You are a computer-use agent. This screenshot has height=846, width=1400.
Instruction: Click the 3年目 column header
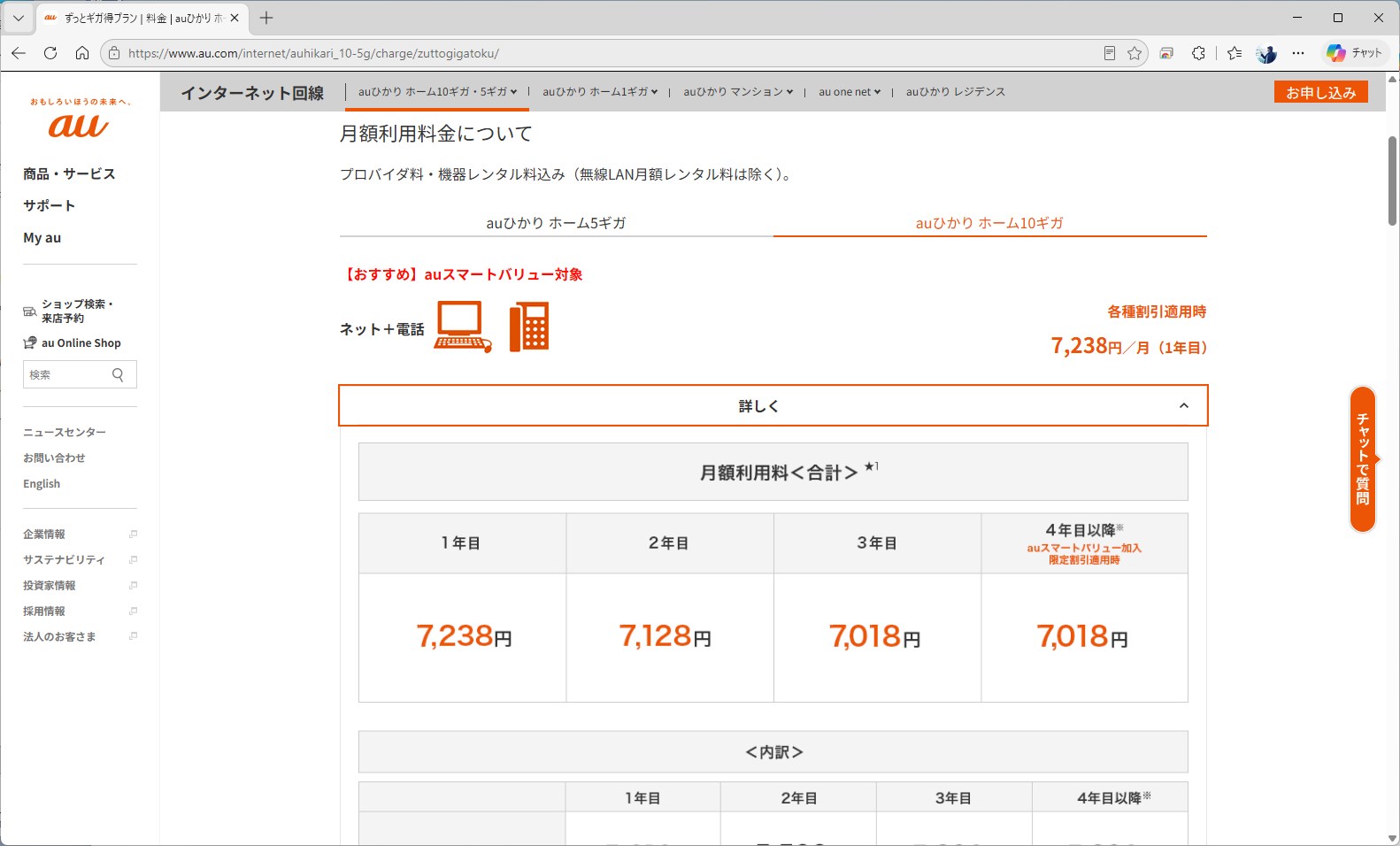[x=877, y=543]
